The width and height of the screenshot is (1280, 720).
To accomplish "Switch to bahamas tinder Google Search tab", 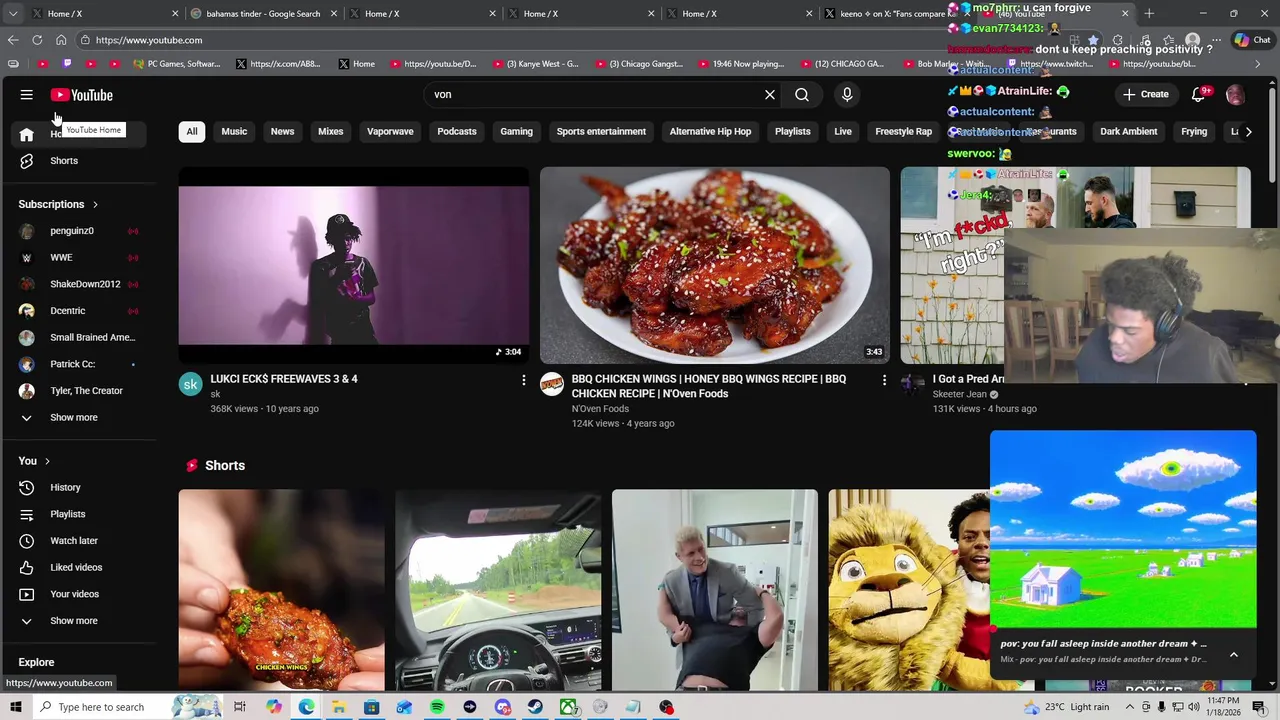I will pyautogui.click(x=263, y=14).
